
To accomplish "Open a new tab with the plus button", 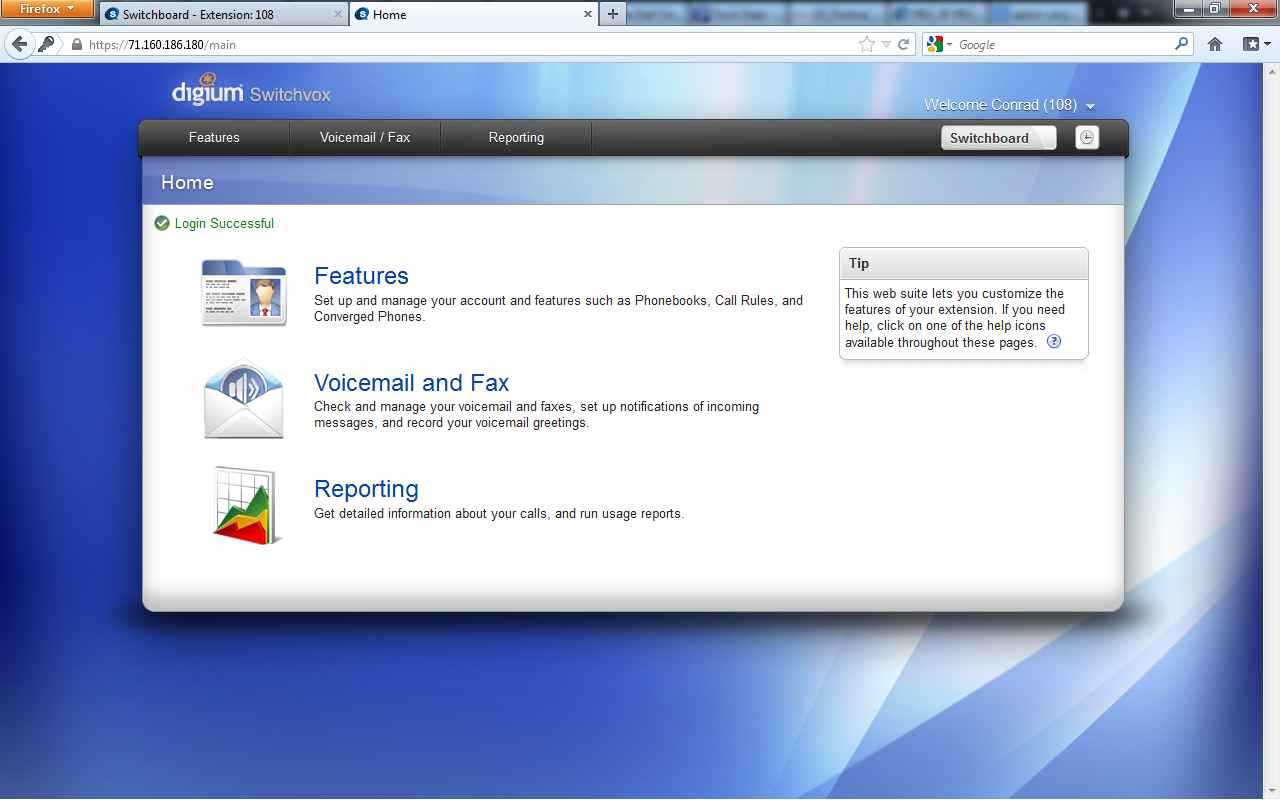I will click(613, 14).
